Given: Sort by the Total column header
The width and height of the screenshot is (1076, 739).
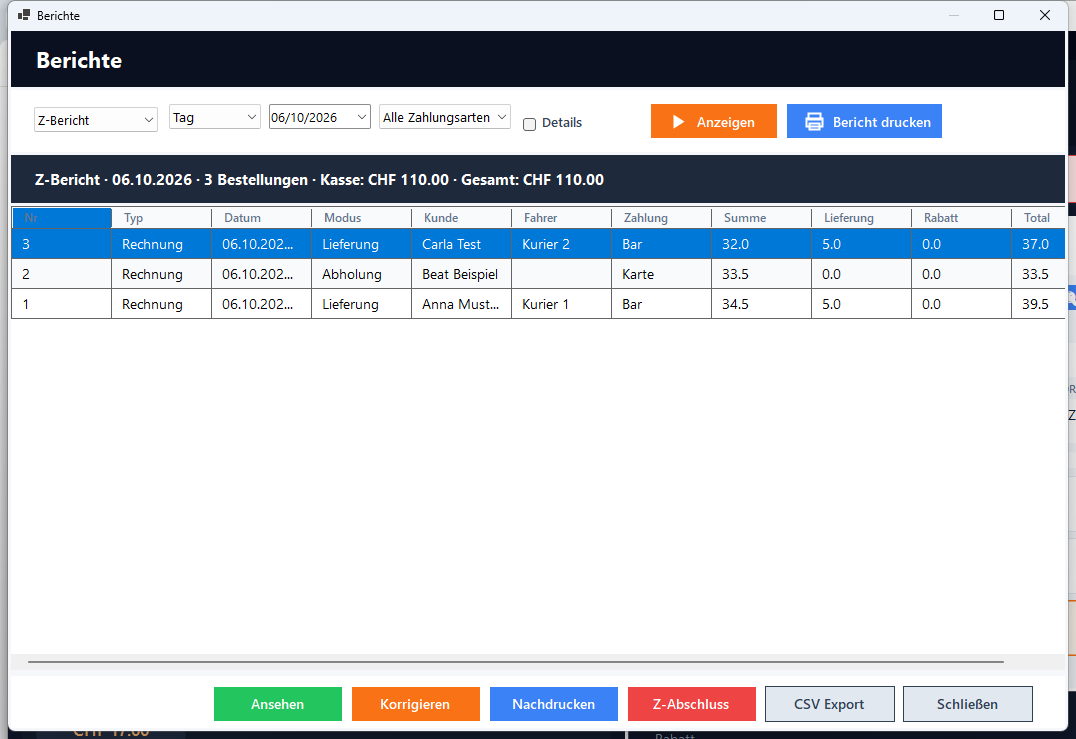Looking at the screenshot, I should coord(1038,218).
